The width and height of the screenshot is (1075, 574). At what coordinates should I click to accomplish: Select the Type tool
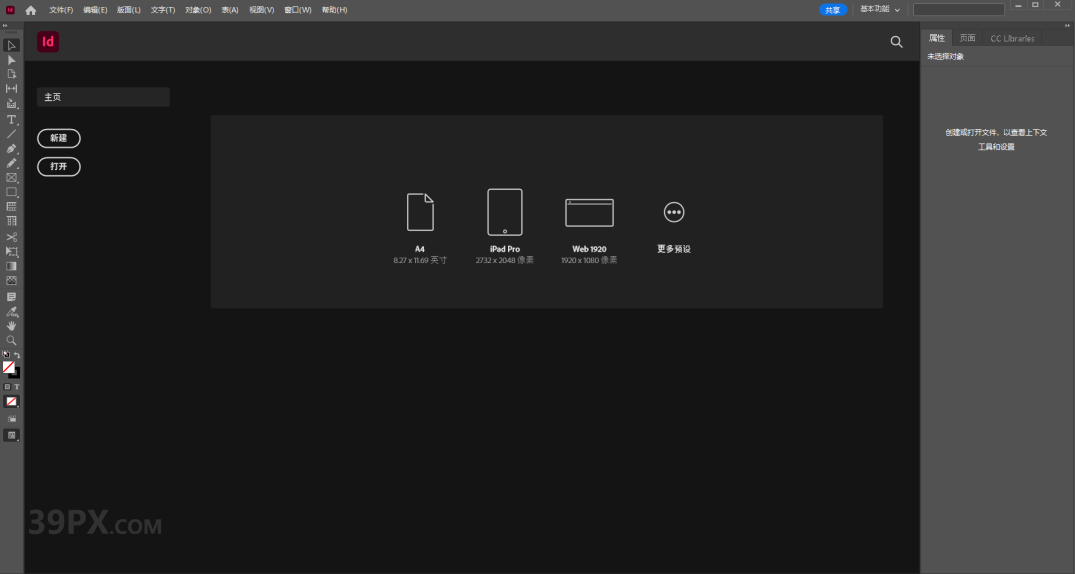[11, 119]
